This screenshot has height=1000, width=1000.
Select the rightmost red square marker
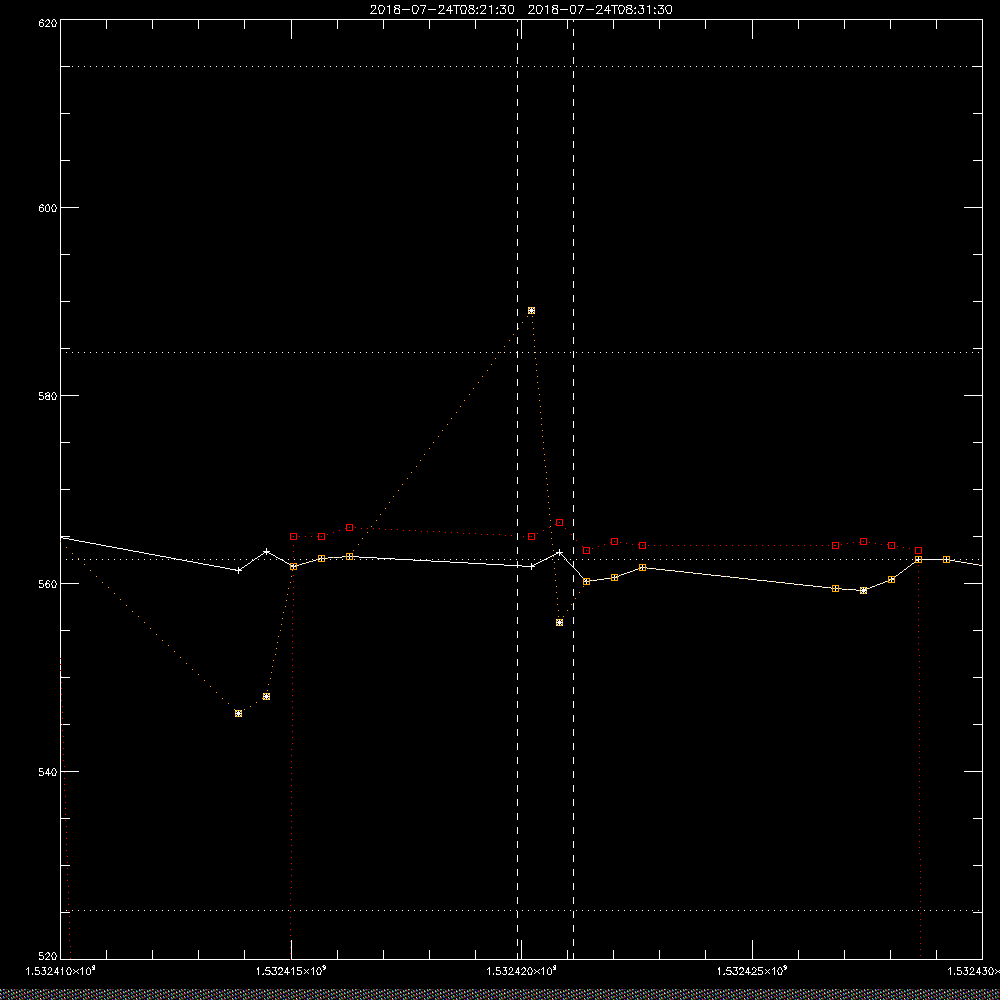(x=918, y=550)
